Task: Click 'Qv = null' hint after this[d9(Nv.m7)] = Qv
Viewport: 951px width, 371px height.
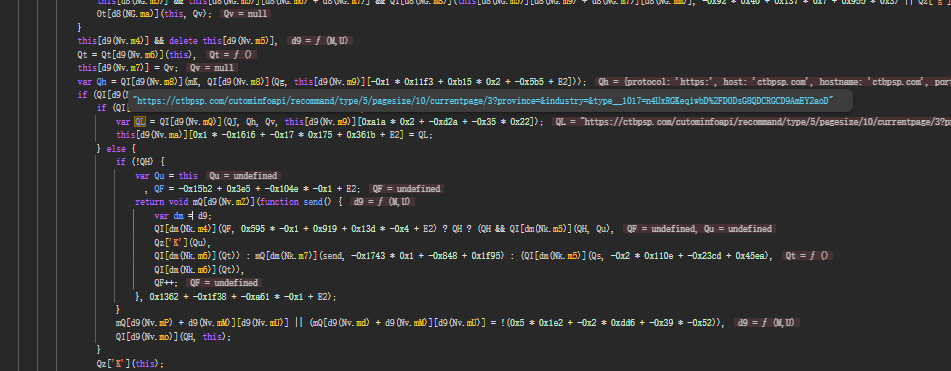Action: (212, 68)
